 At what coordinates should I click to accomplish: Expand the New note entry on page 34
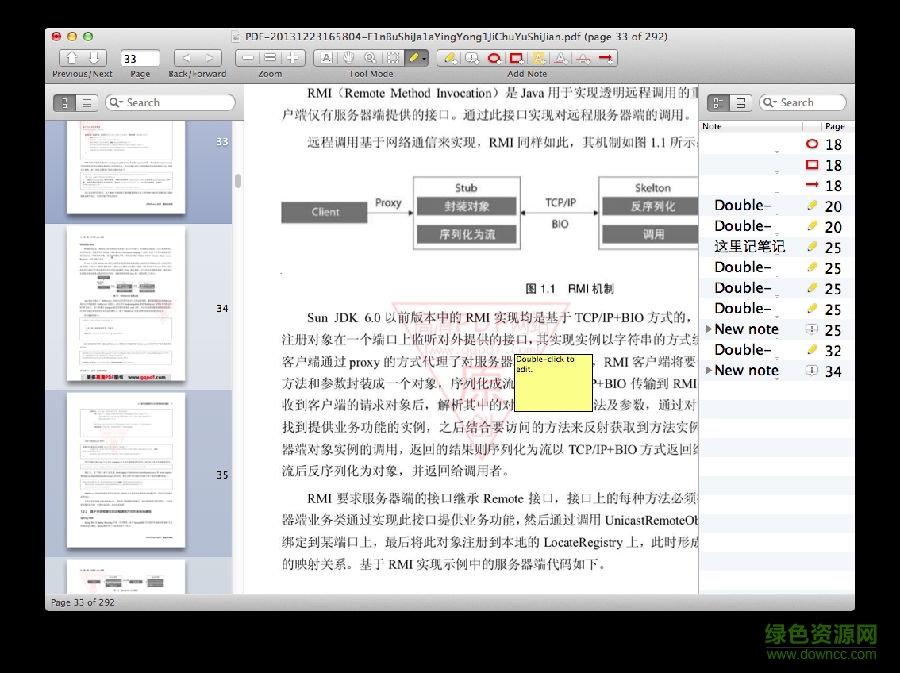709,371
